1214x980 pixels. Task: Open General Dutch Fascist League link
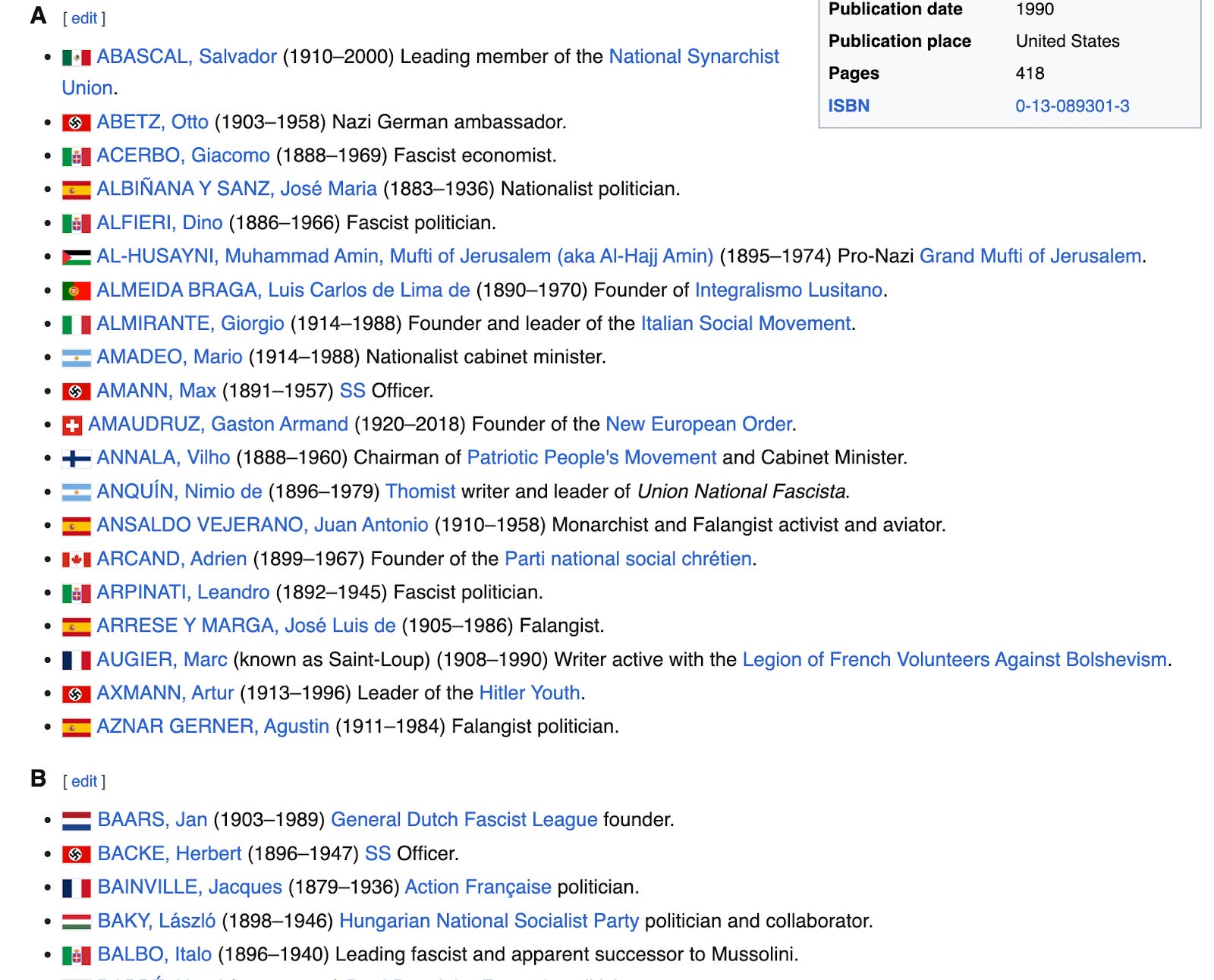[464, 819]
